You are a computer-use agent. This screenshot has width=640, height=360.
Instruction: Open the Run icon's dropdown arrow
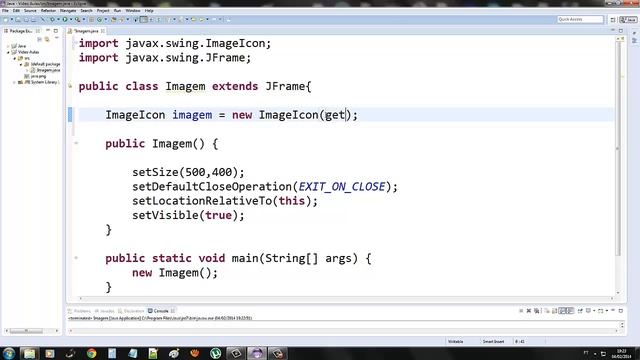pos(70,19)
